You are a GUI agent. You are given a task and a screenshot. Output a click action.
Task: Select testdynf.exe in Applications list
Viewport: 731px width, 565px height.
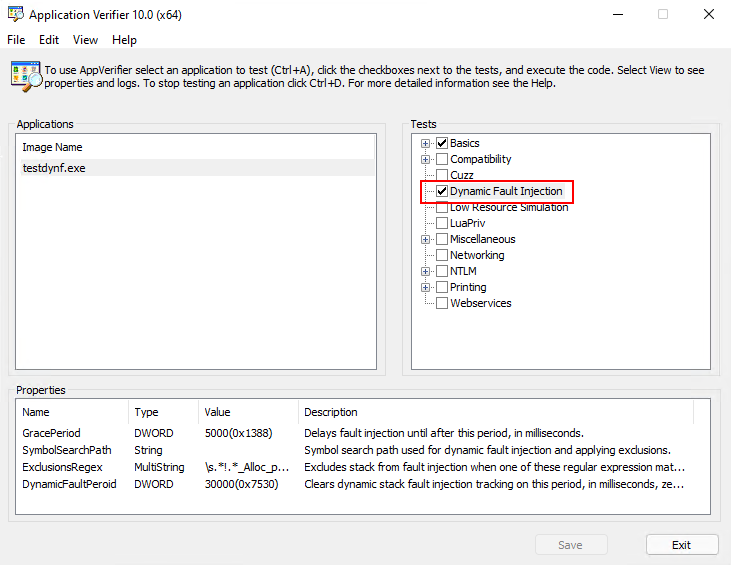196,168
